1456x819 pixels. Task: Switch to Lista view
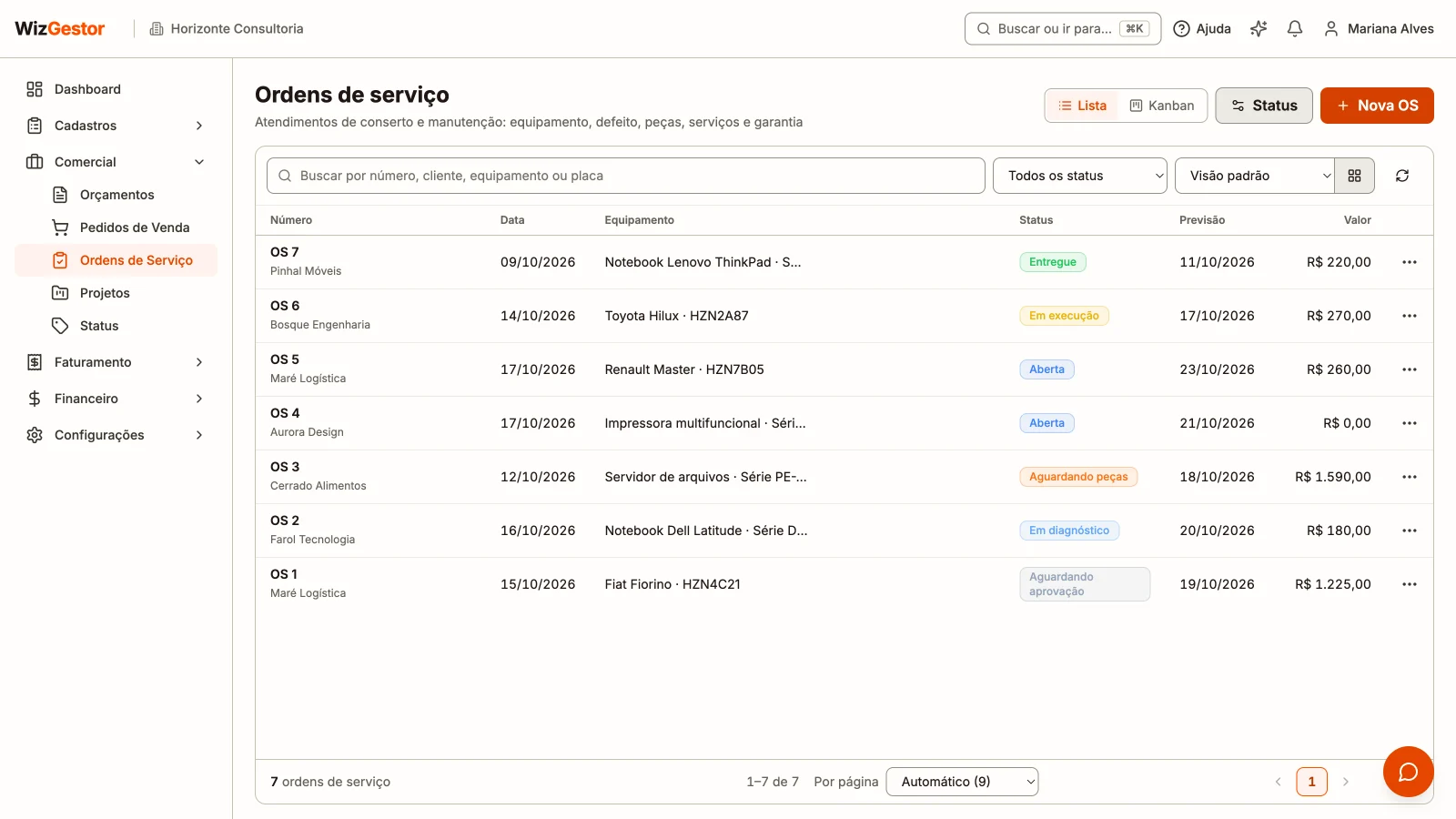point(1082,106)
